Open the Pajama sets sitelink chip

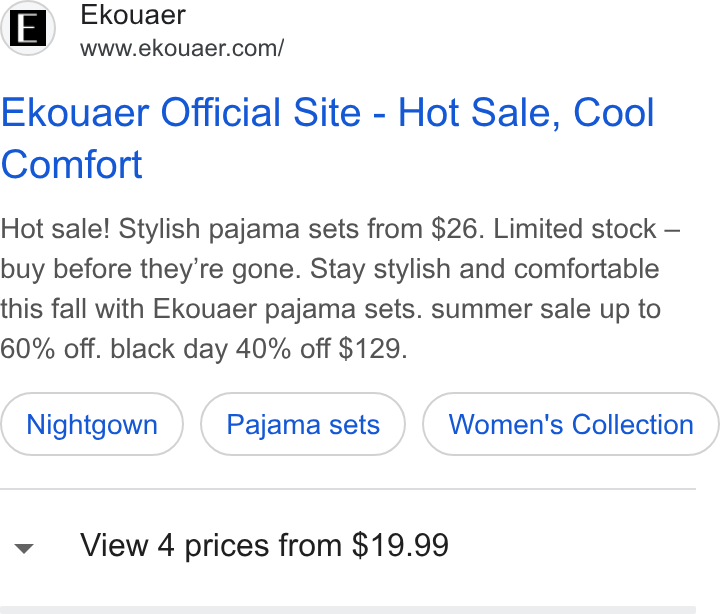click(x=303, y=424)
